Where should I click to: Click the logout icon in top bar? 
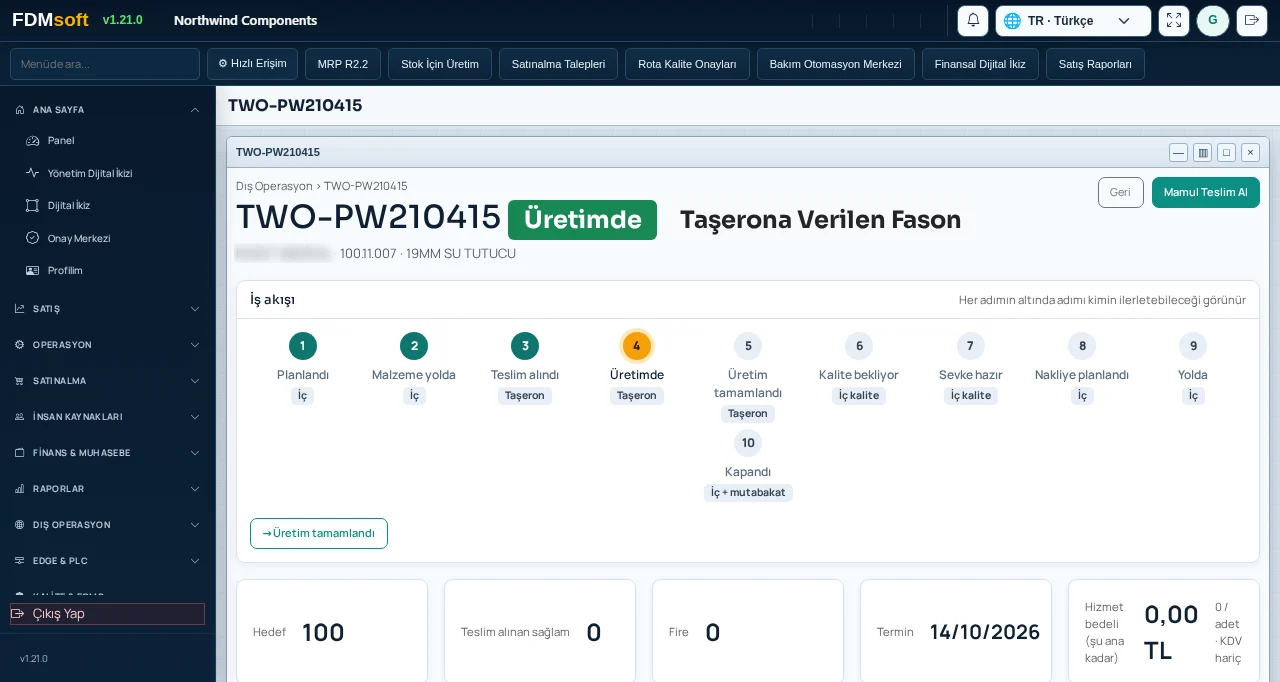tap(1252, 20)
